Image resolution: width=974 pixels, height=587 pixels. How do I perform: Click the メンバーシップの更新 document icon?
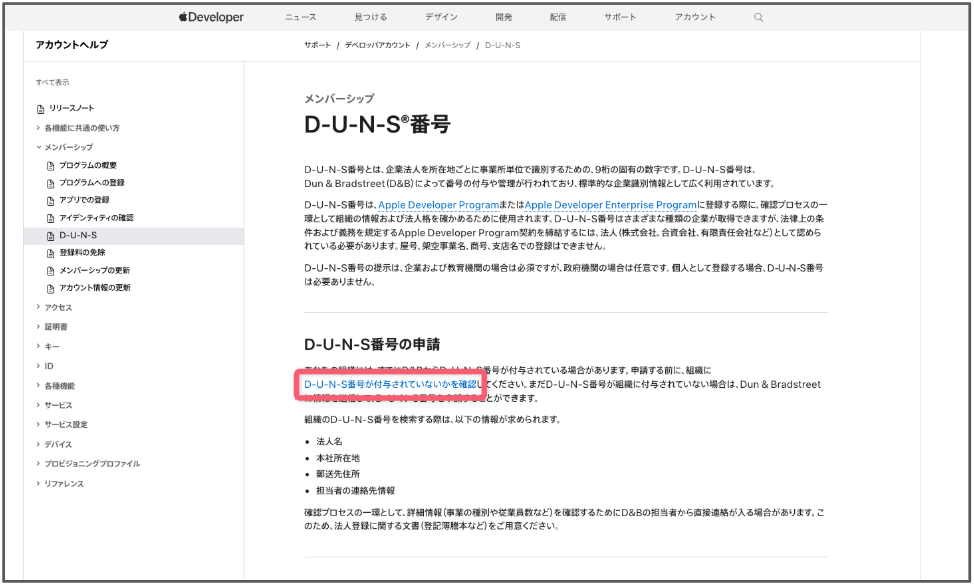pyautogui.click(x=51, y=271)
